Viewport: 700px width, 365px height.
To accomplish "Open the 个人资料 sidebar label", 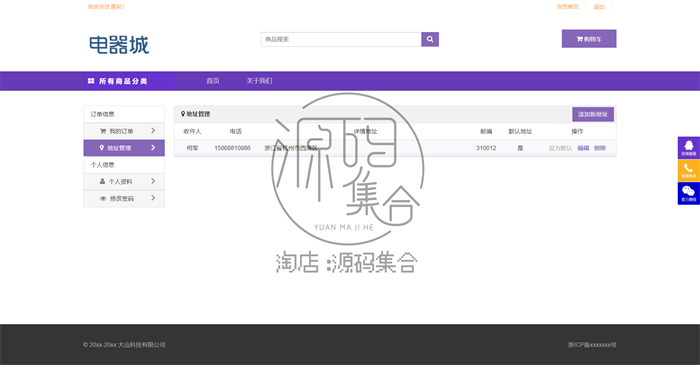I will click(121, 182).
